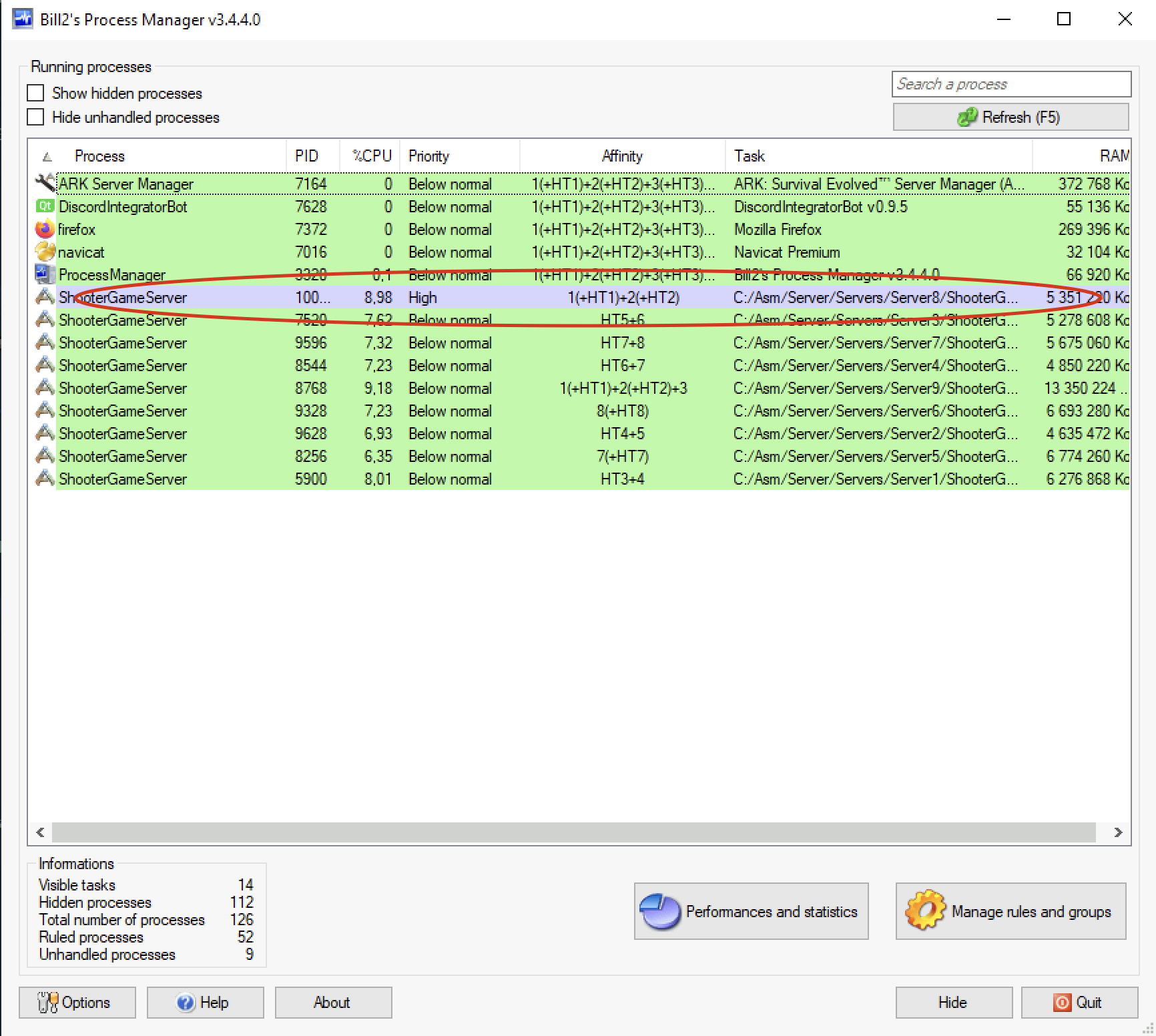Click the horizontal scrollbar right arrow
The width and height of the screenshot is (1156, 1036).
(x=1118, y=832)
